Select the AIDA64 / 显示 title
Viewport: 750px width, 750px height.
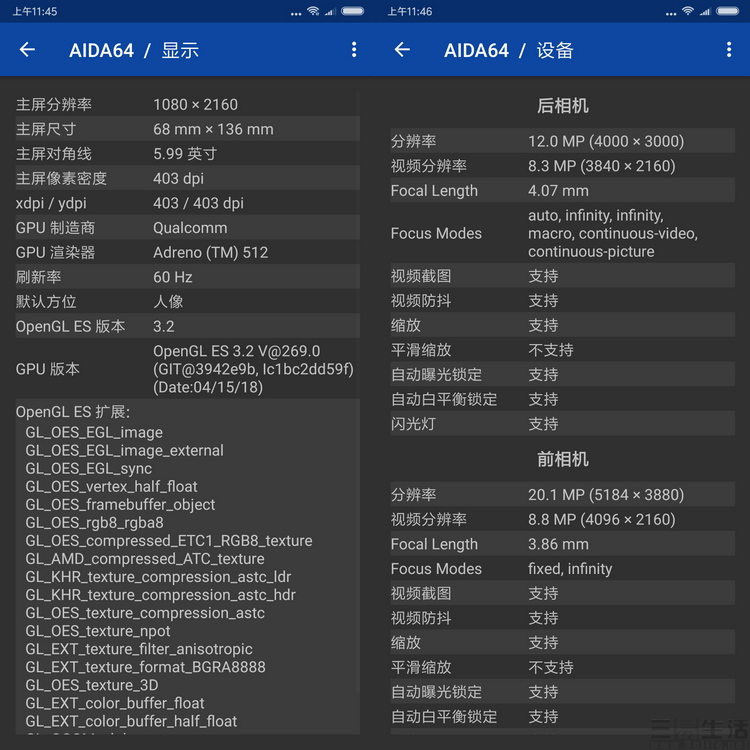[x=134, y=50]
